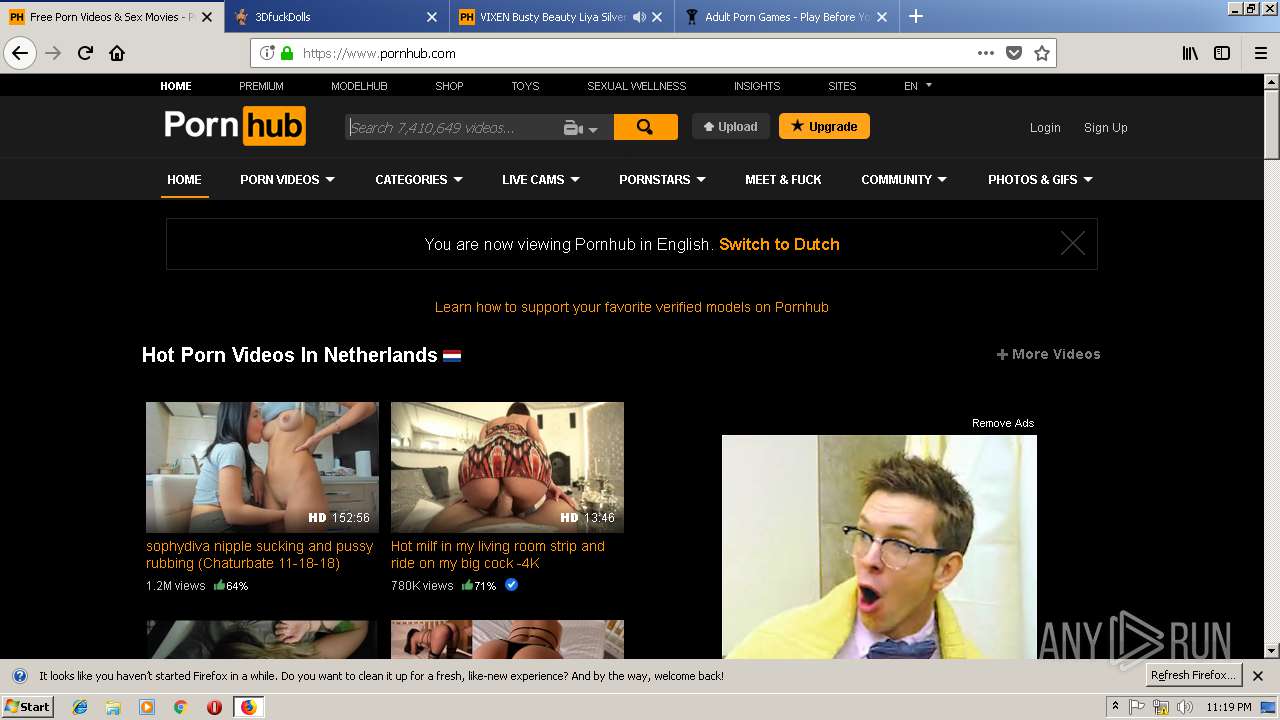Click the Upload button
Image resolution: width=1280 pixels, height=720 pixels.
(x=731, y=127)
